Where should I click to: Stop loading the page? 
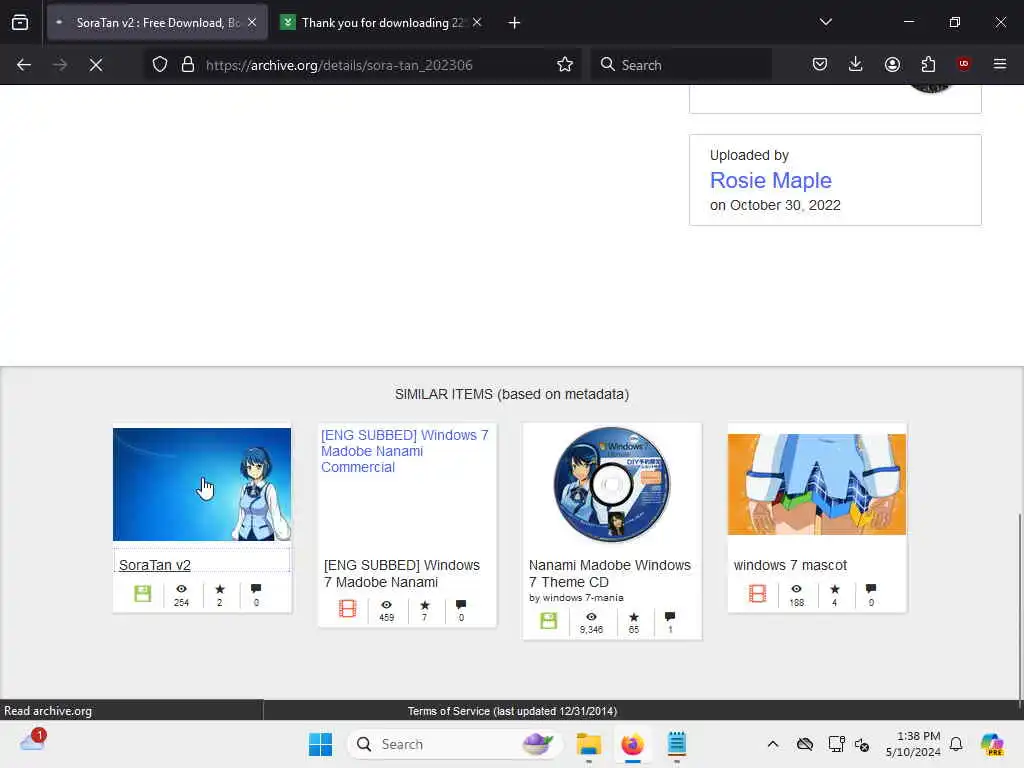(95, 65)
